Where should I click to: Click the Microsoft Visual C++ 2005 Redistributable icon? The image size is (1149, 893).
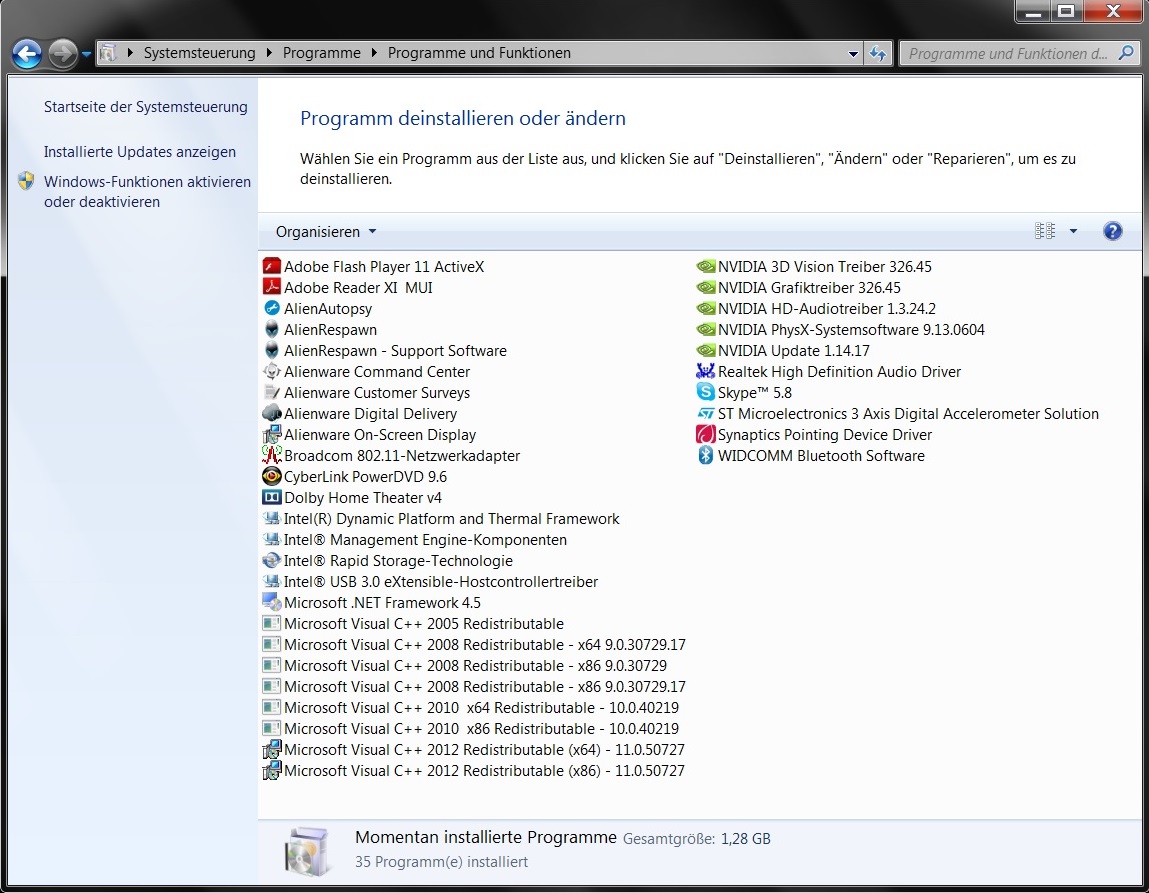272,623
